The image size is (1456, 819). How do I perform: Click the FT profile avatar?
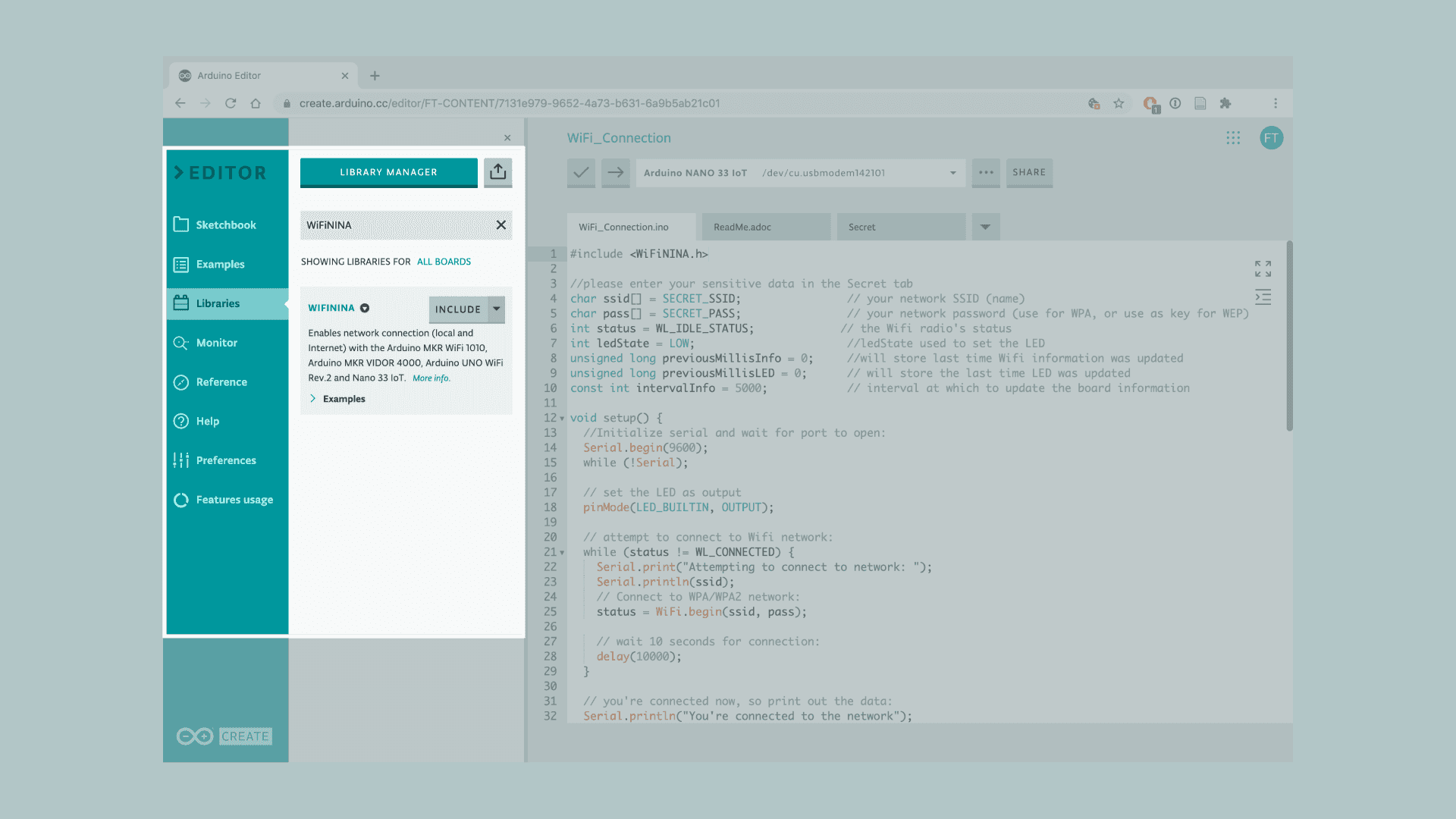[x=1271, y=138]
